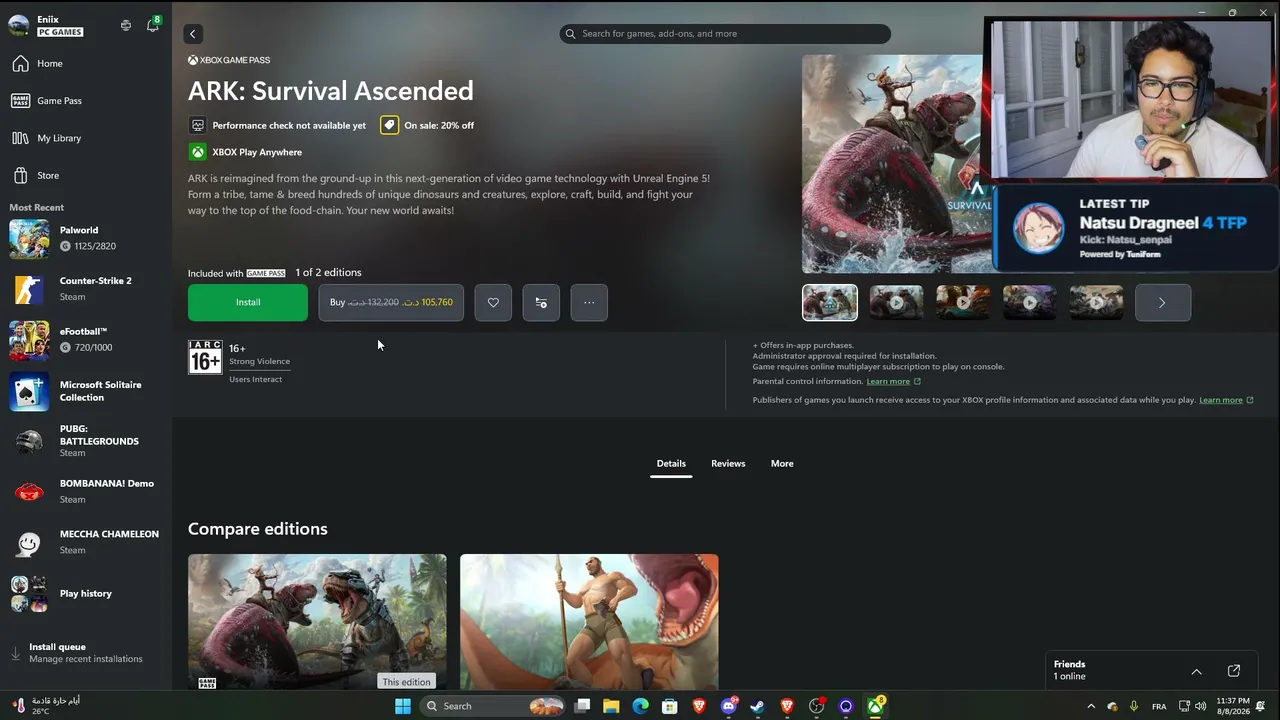Open Play history in the sidebar
Screen dimensions: 1280x720
point(85,593)
